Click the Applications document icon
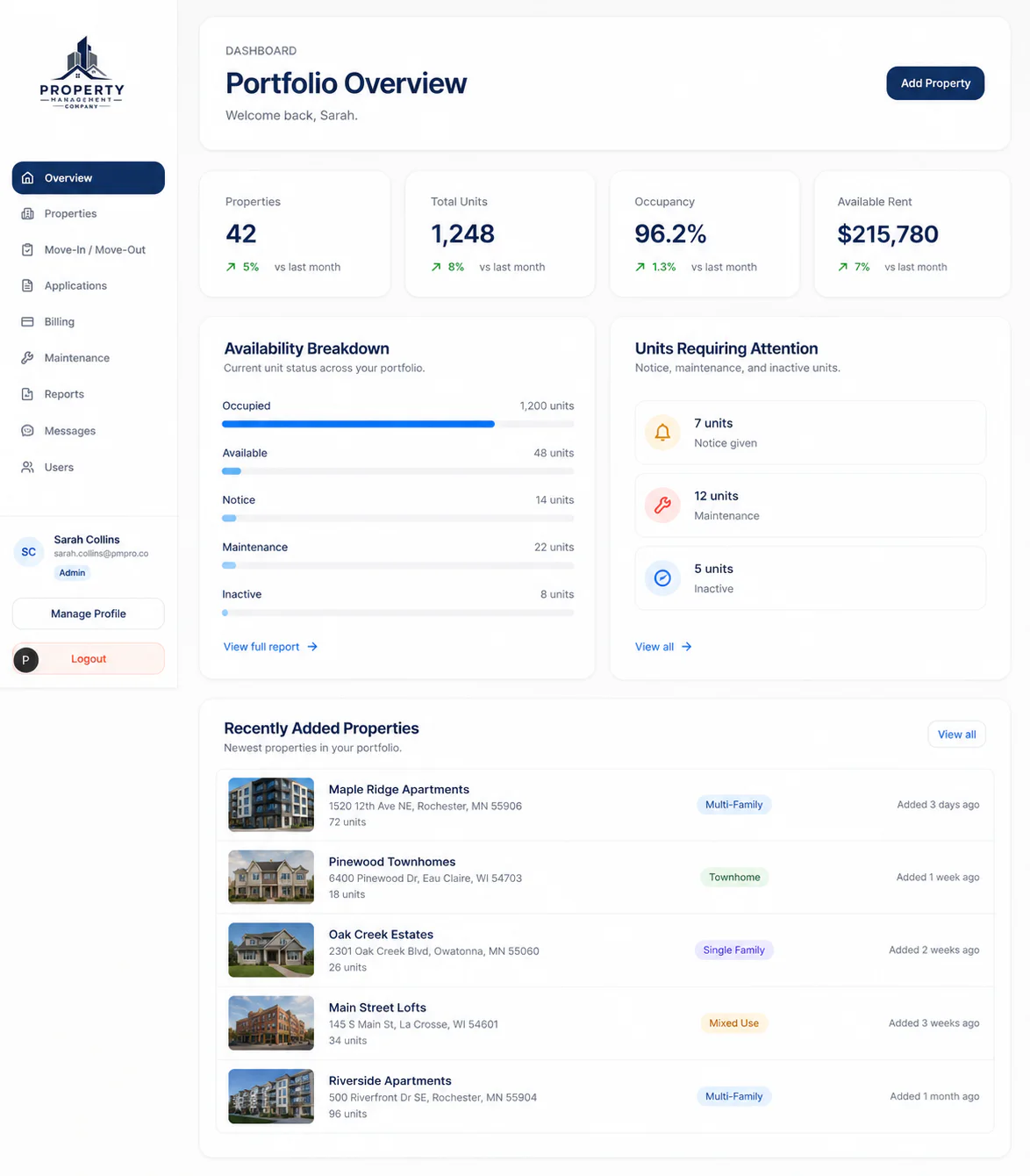 coord(27,286)
